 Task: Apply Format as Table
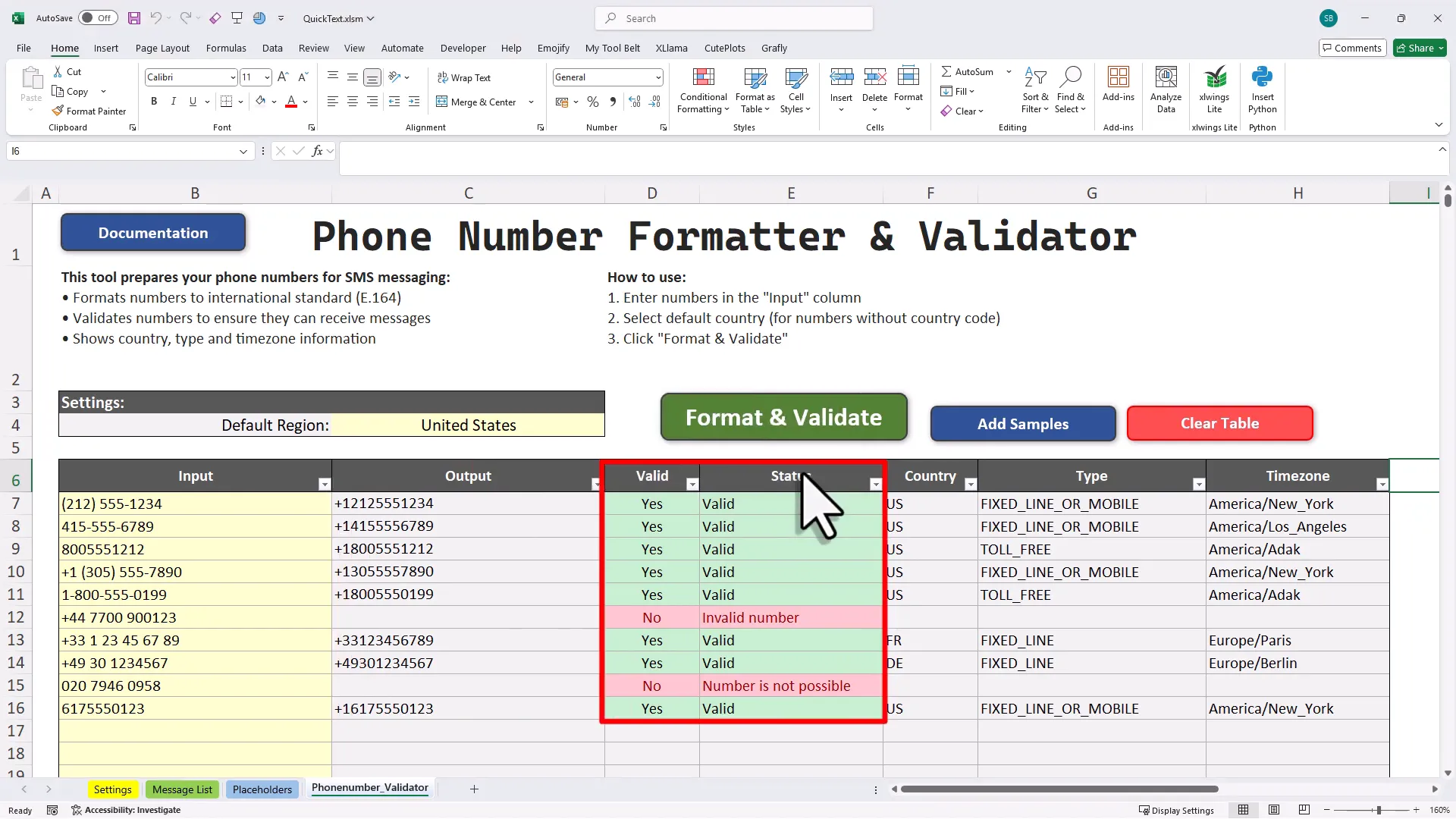(755, 89)
